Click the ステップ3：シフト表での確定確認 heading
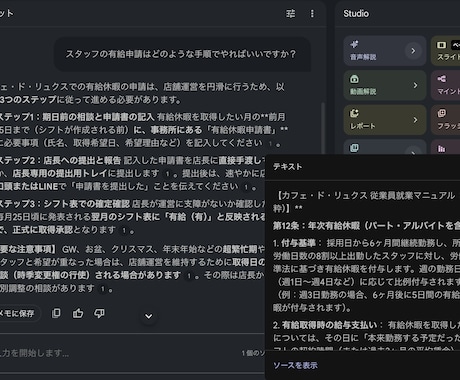 [x=65, y=204]
